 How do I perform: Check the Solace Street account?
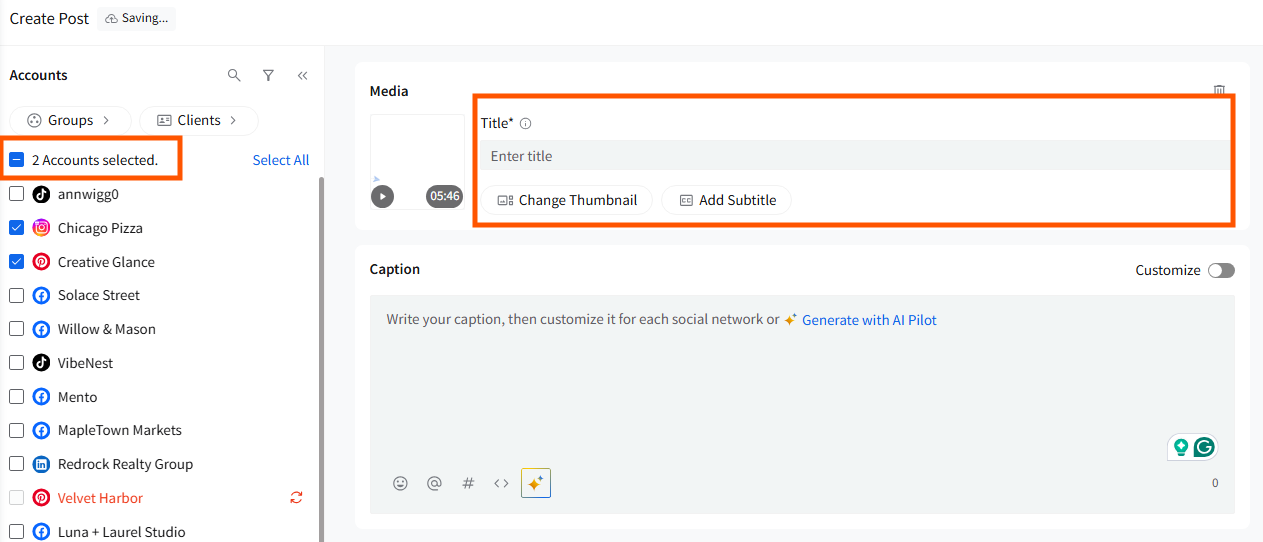pos(17,295)
